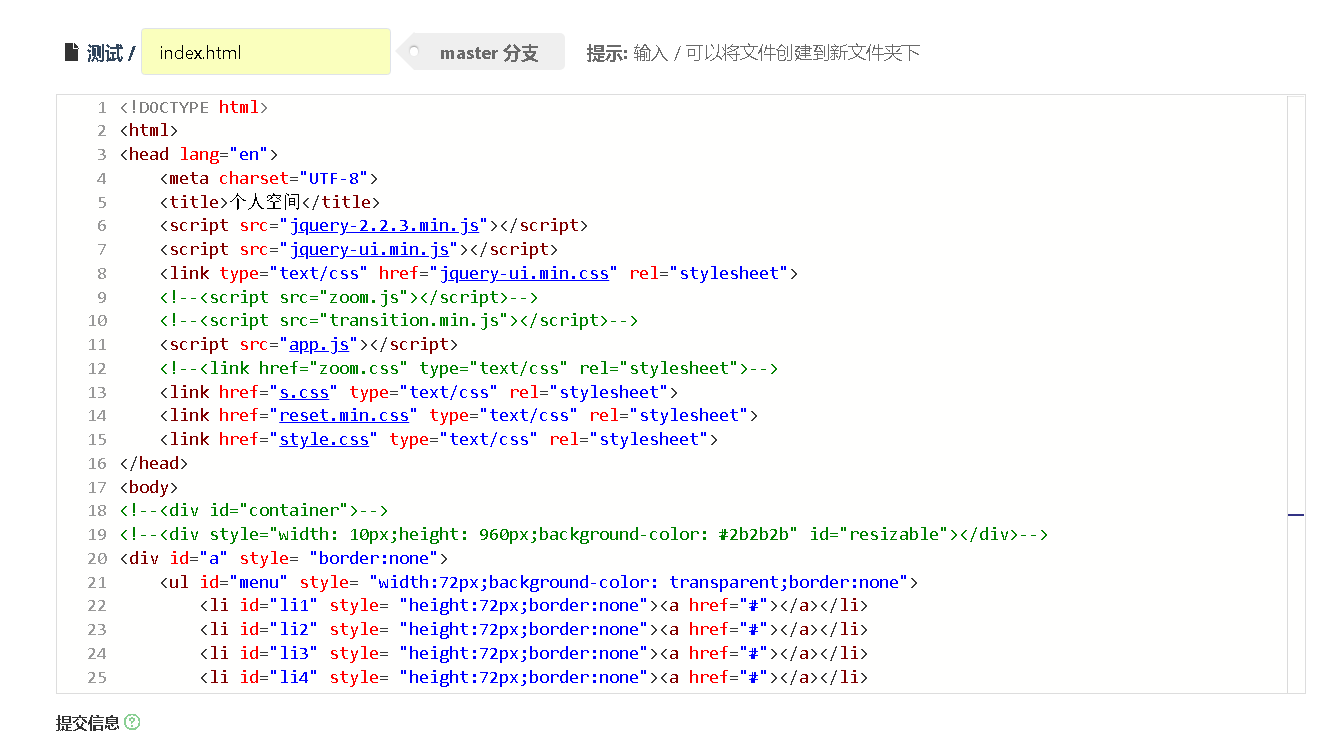Click the head lang="en" line
The height and width of the screenshot is (734, 1330).
click(199, 154)
